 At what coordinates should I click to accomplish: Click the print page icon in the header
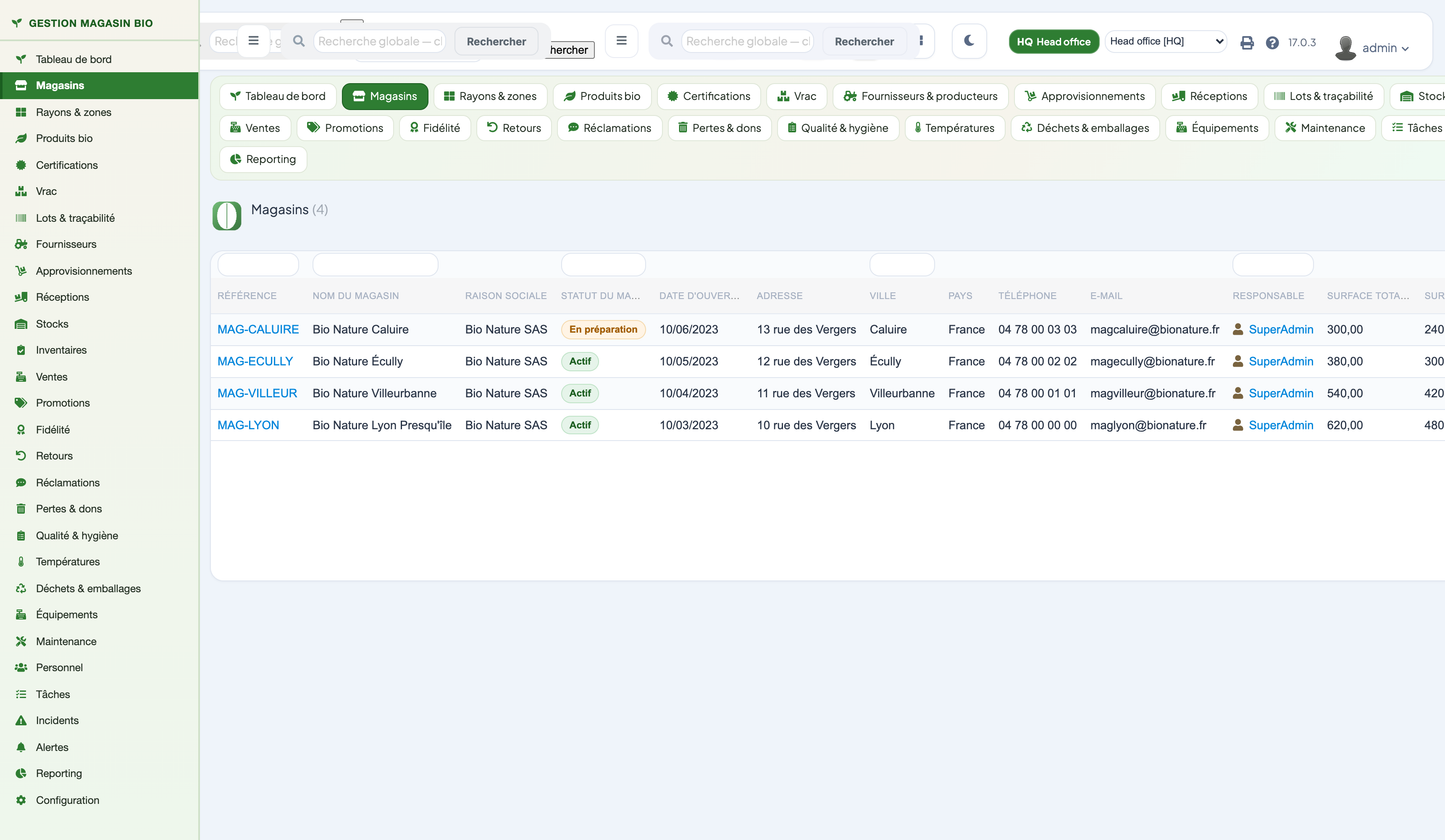[x=1247, y=43]
